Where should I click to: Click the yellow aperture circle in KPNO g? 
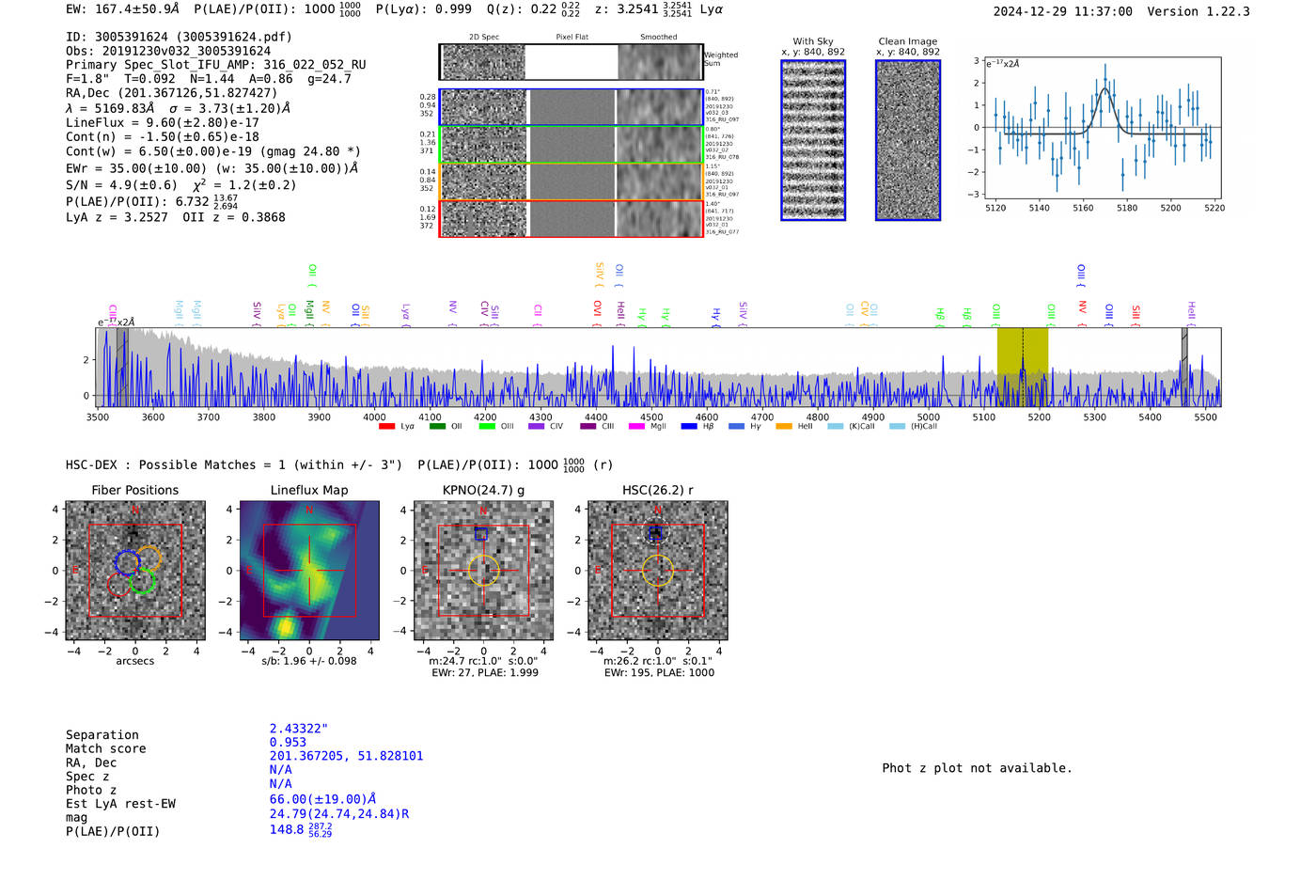484,571
